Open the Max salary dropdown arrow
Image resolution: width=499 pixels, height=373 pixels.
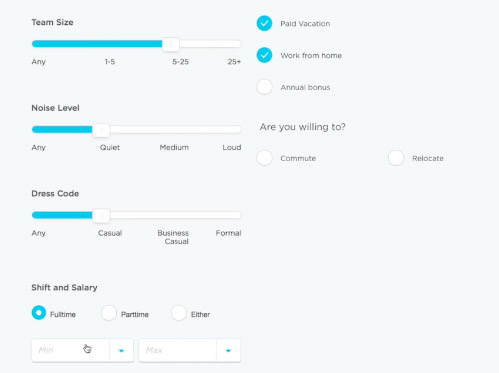point(228,350)
